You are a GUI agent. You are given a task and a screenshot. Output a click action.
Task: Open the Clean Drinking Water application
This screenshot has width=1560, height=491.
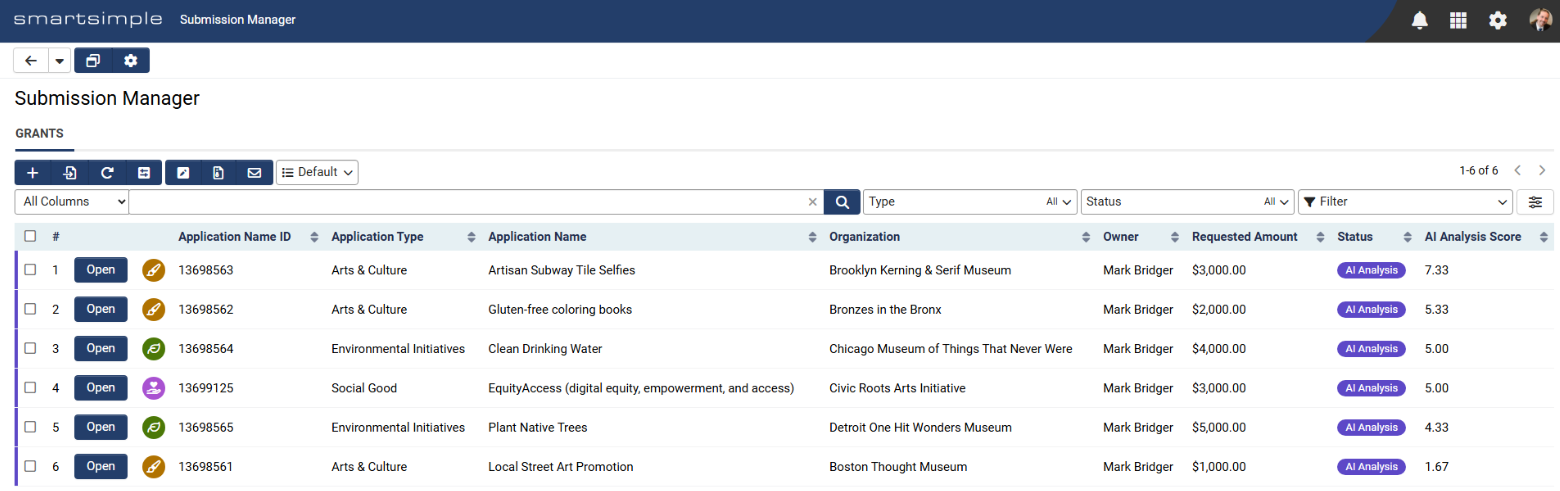click(101, 348)
